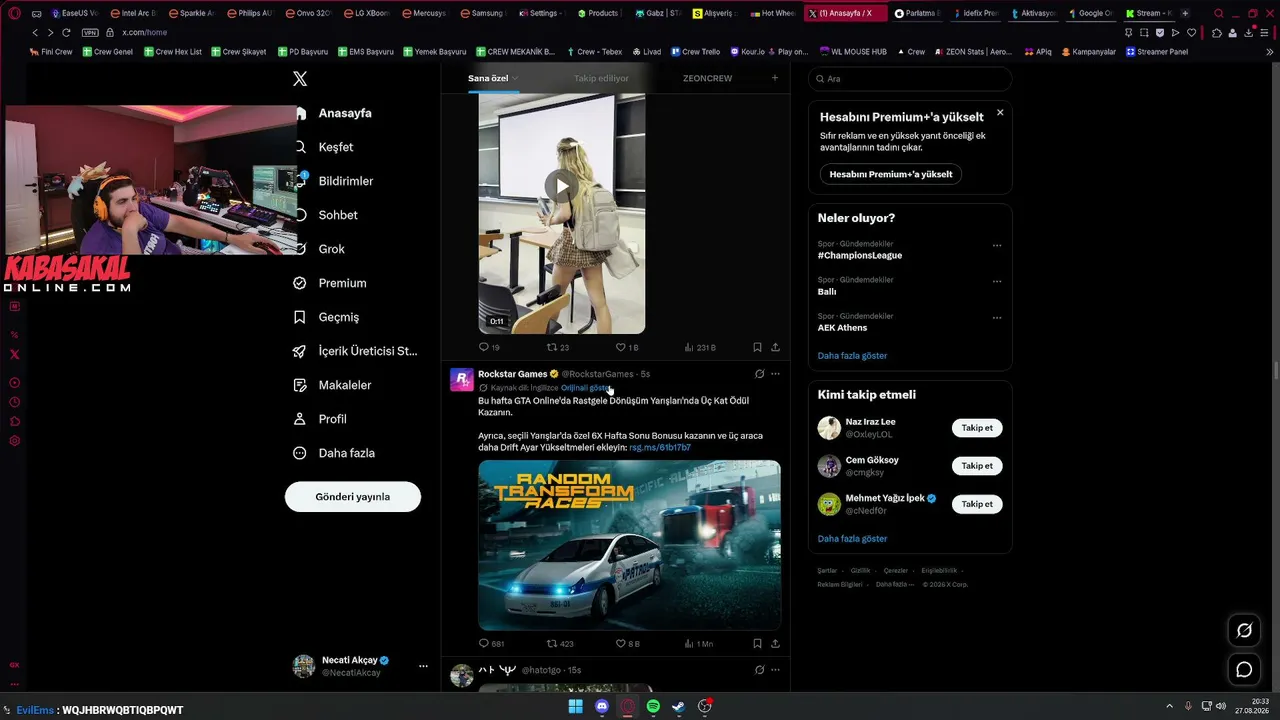Open the #ChampionsLeague trending topic

pos(860,256)
